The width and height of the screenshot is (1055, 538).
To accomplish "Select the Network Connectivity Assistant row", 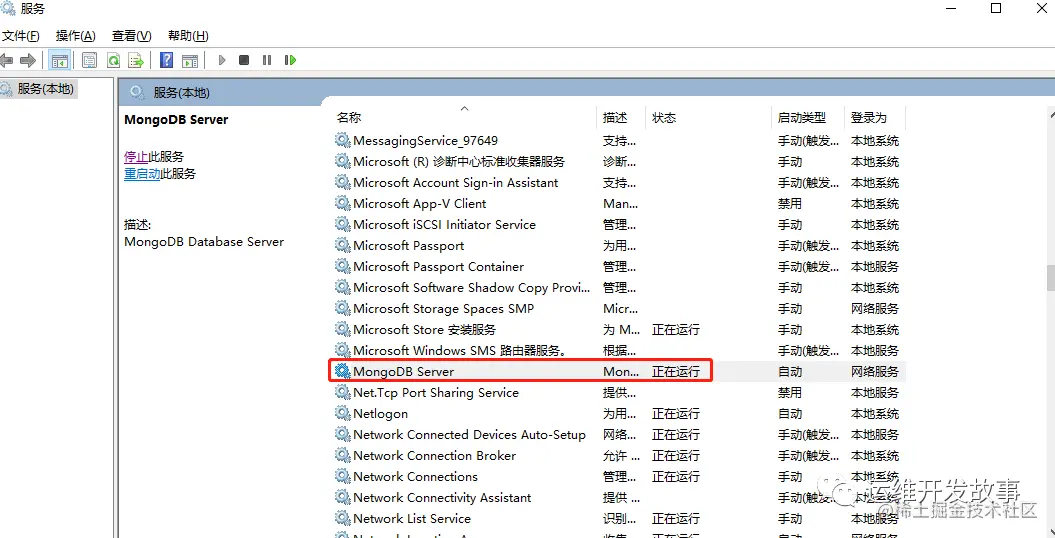I will [620, 498].
